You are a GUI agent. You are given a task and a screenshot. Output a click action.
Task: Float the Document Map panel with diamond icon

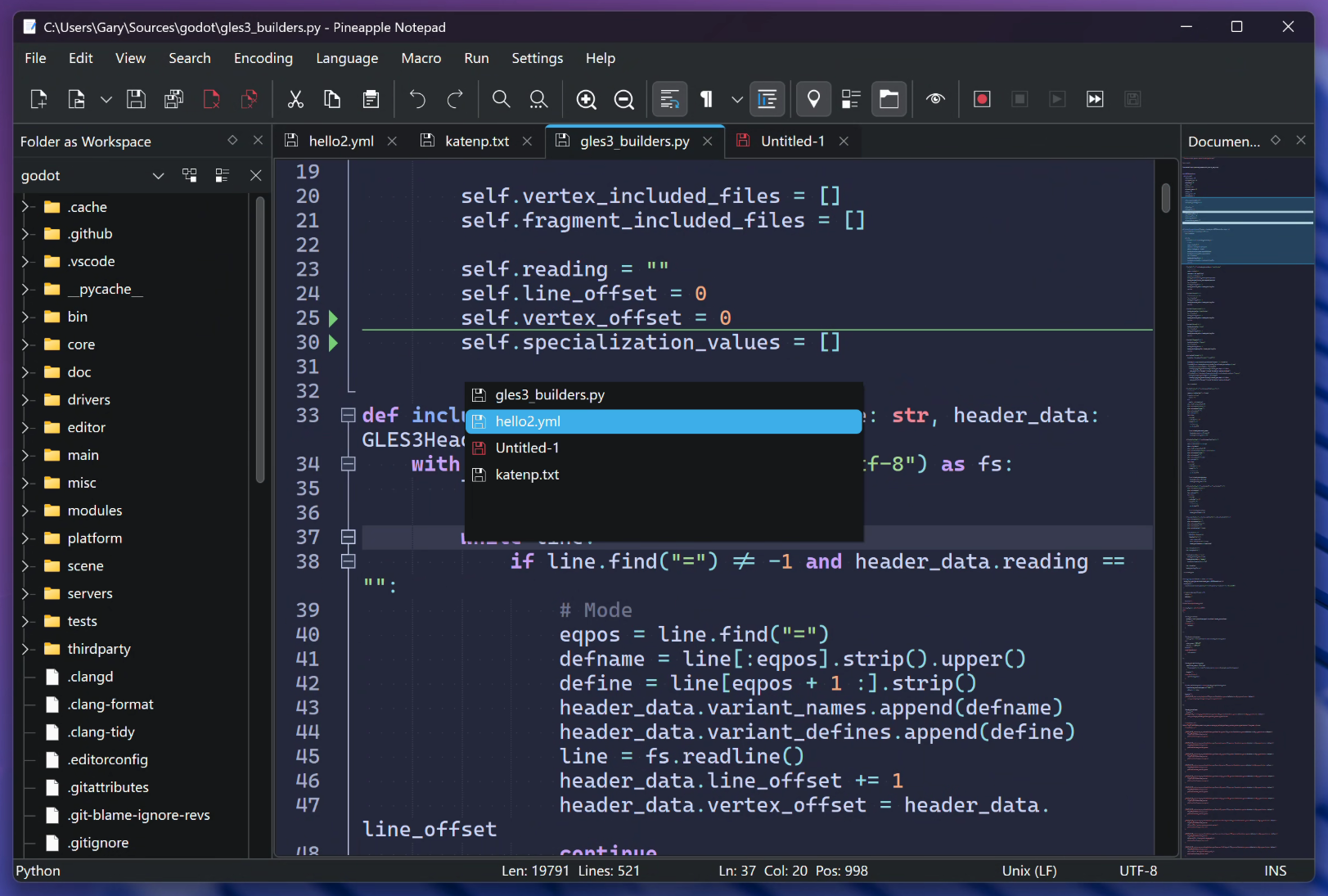point(1275,140)
